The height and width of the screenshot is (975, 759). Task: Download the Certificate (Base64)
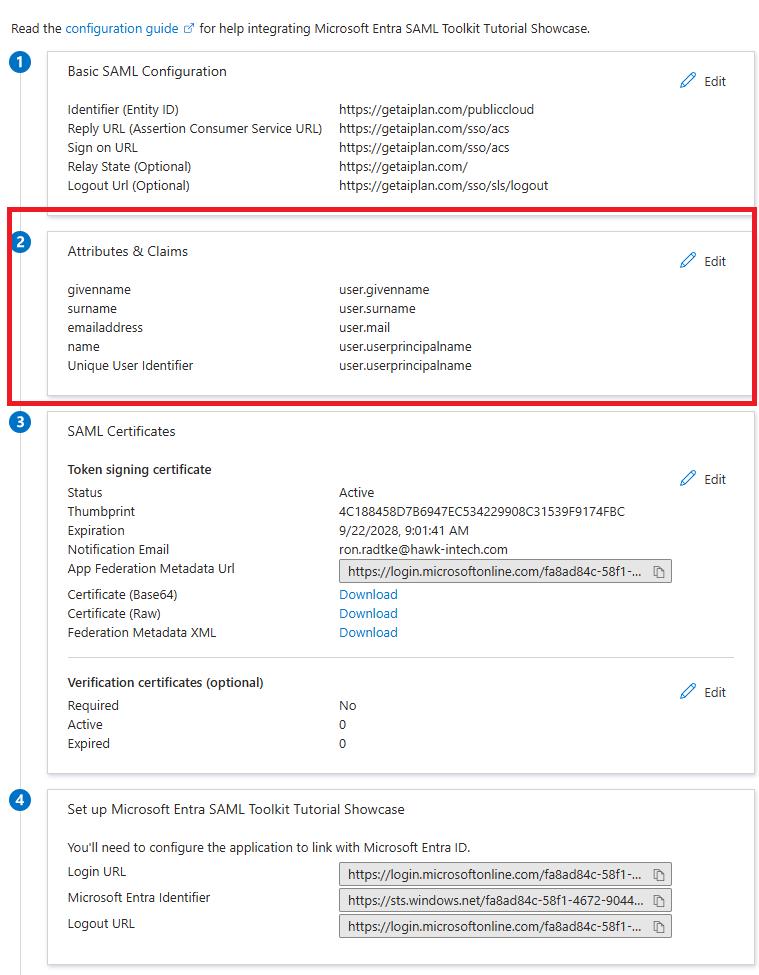tap(368, 595)
